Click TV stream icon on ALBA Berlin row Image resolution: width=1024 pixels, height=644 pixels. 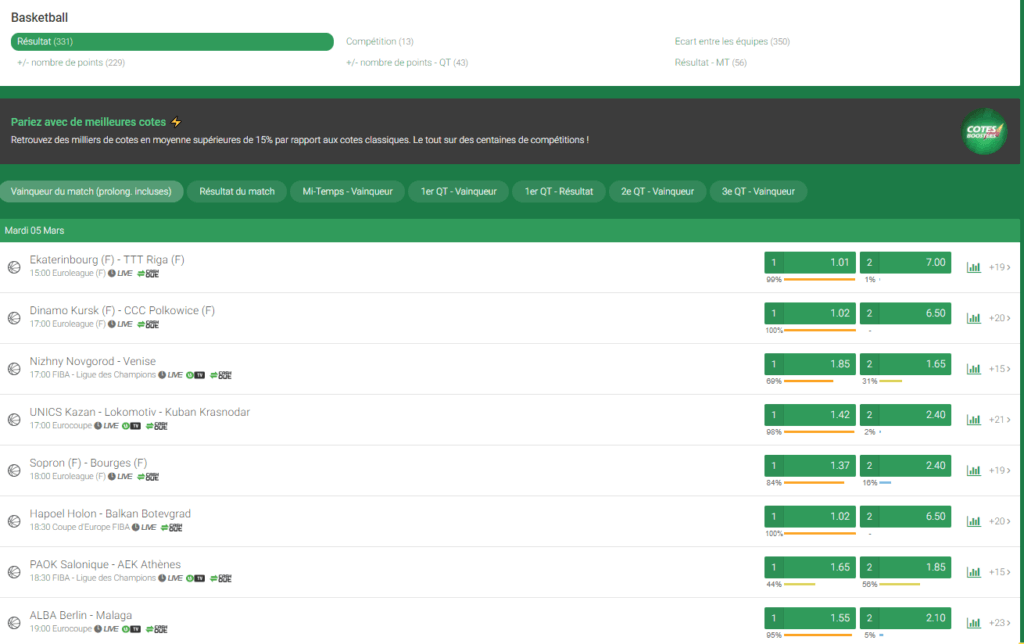click(x=131, y=629)
